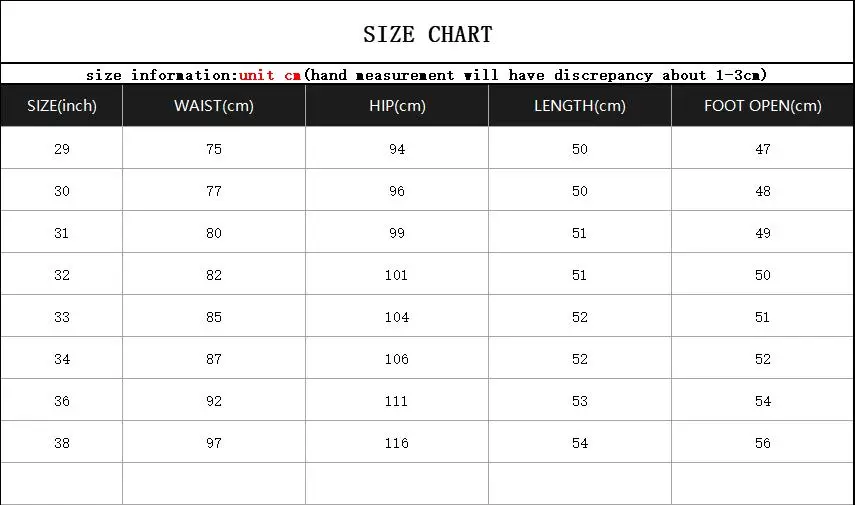Click foot open value 54 cell

point(763,400)
